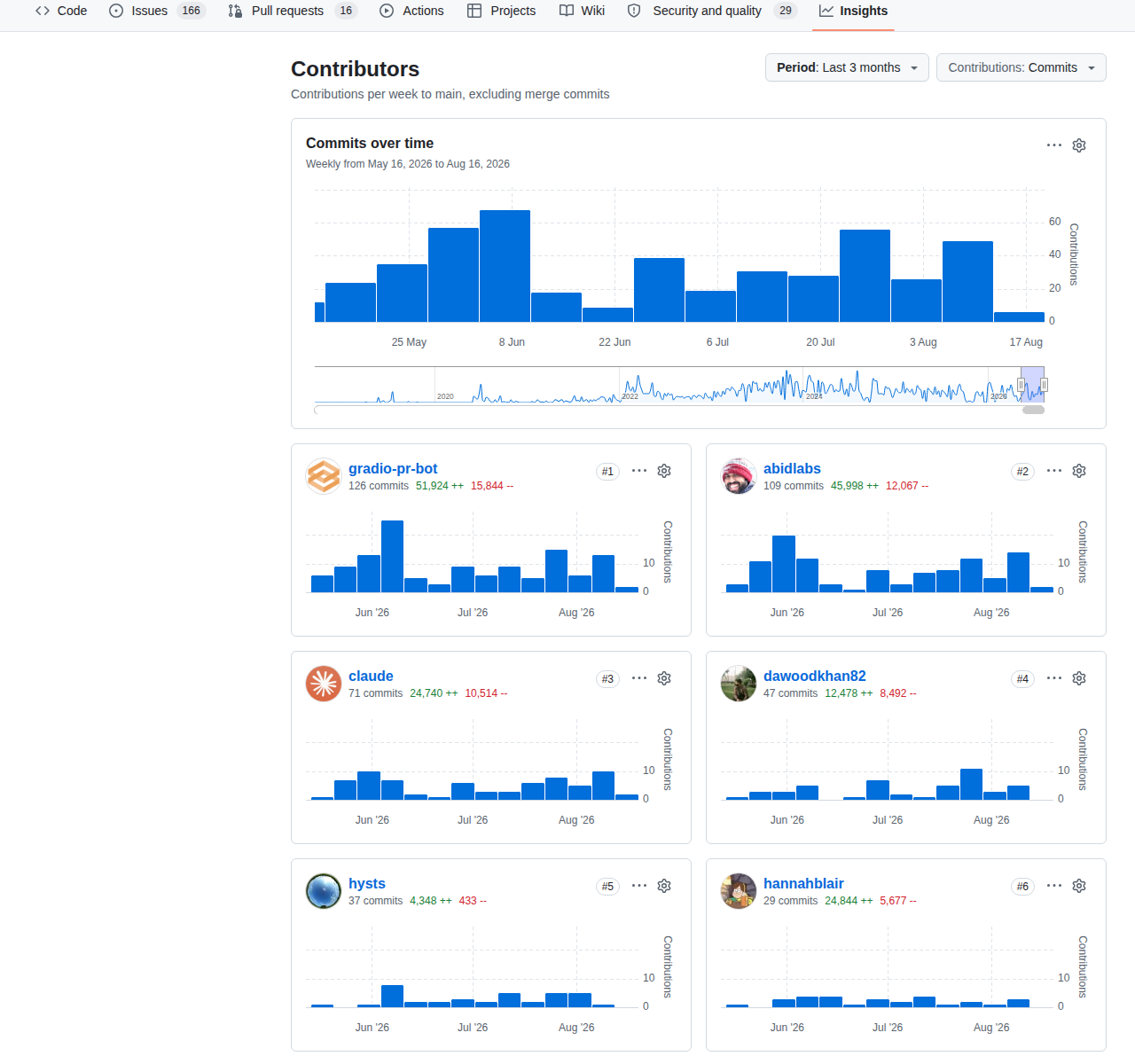Open hannahblair profile link
The image size is (1135, 1064).
(803, 883)
